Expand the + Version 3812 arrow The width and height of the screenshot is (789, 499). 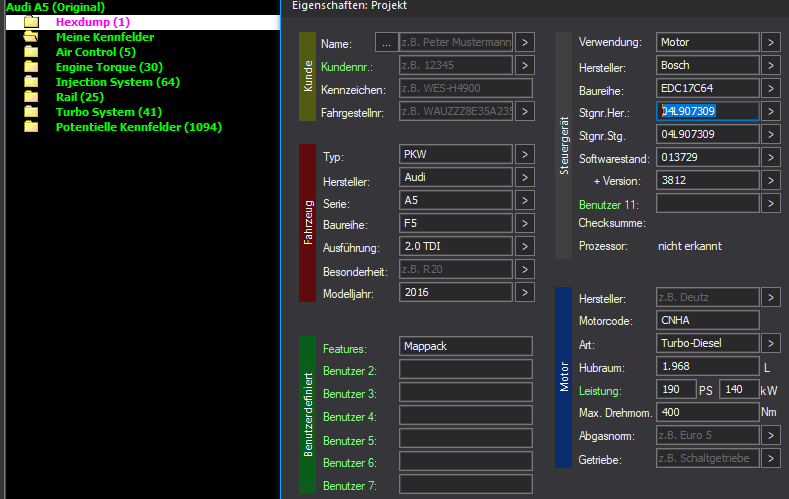coord(771,180)
